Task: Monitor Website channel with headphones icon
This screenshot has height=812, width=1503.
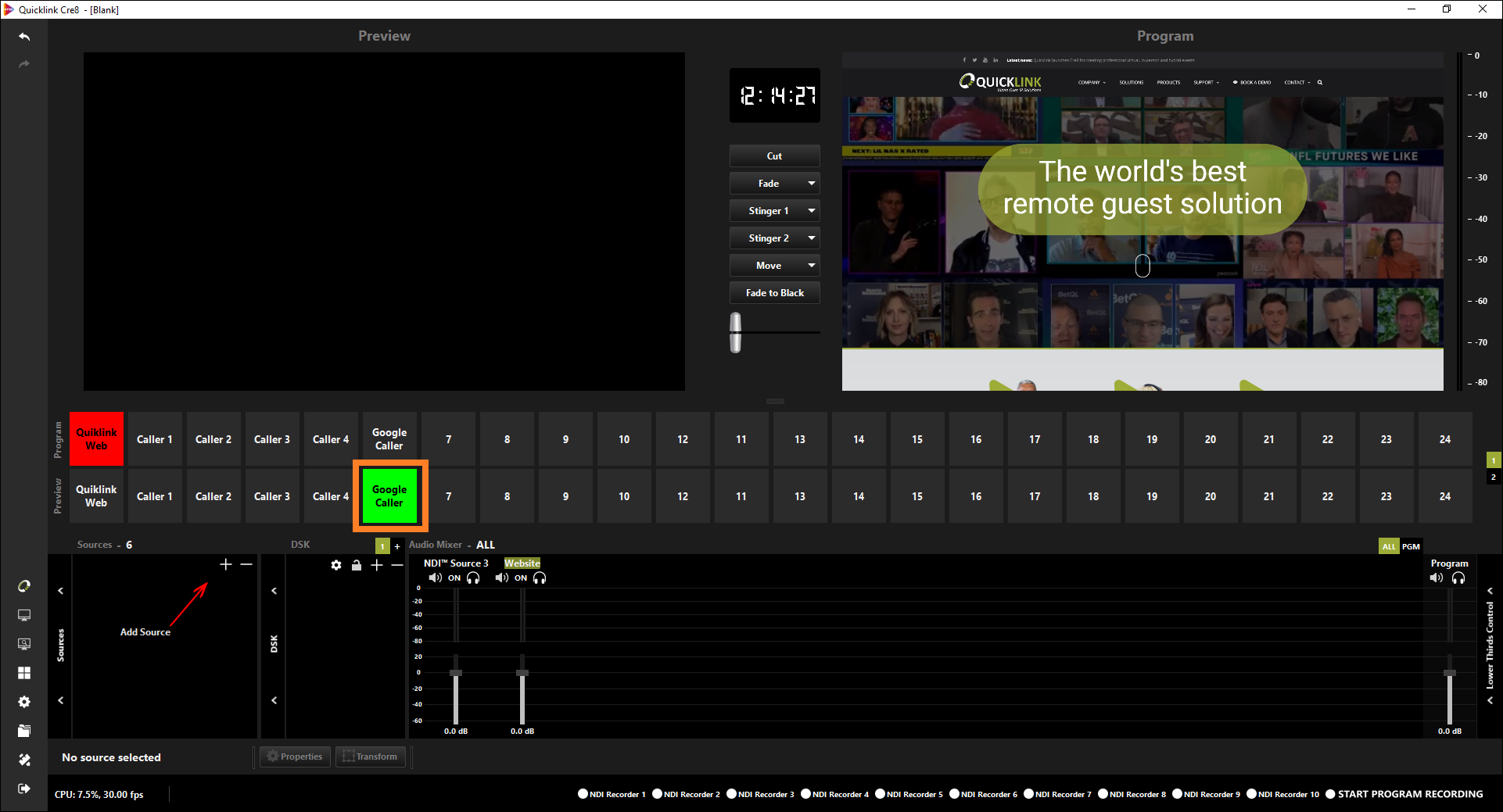Action: pos(540,578)
